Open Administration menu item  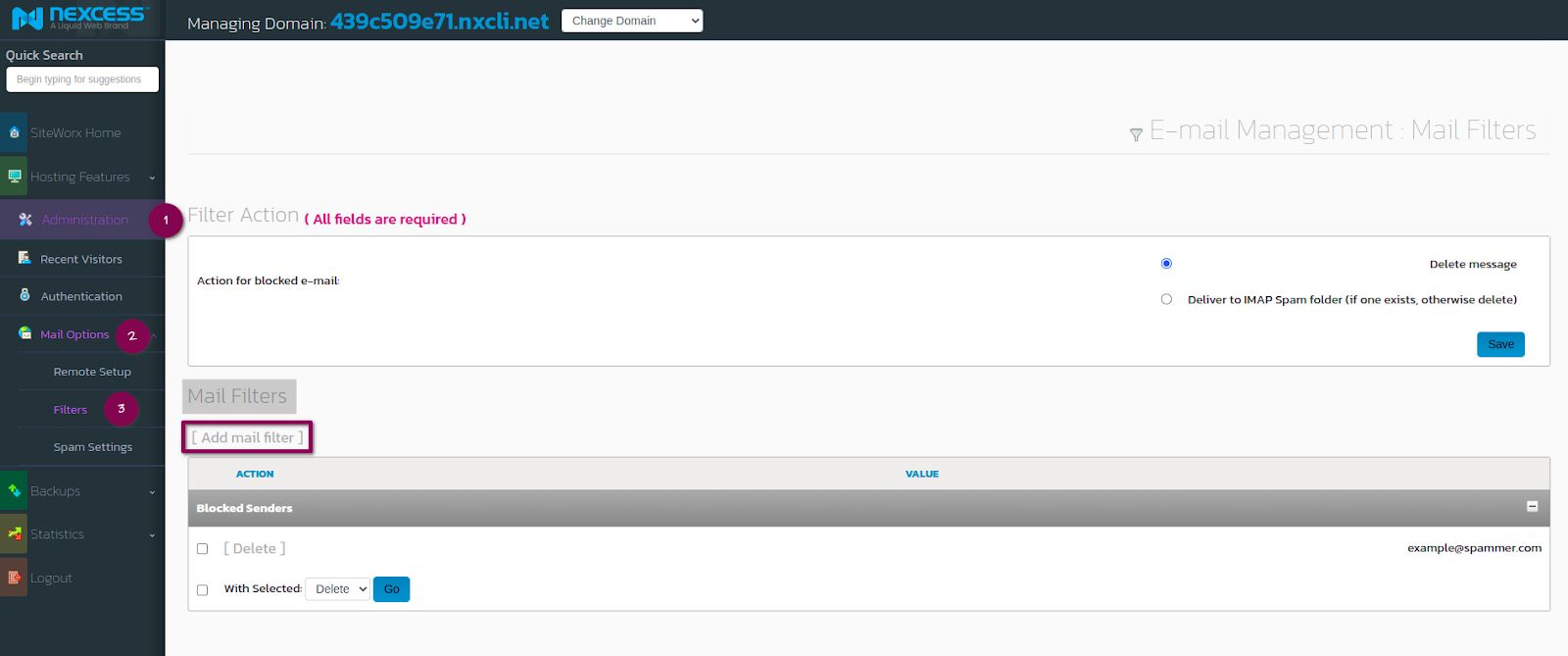(85, 220)
